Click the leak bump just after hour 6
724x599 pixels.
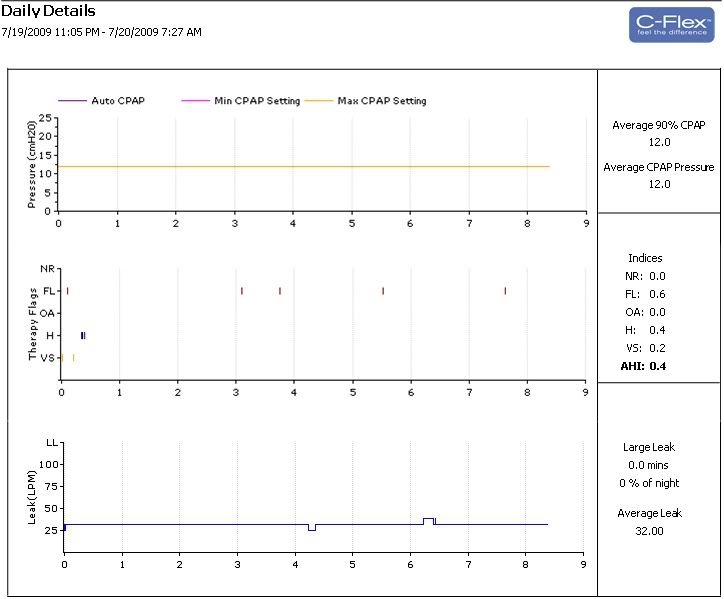click(428, 521)
